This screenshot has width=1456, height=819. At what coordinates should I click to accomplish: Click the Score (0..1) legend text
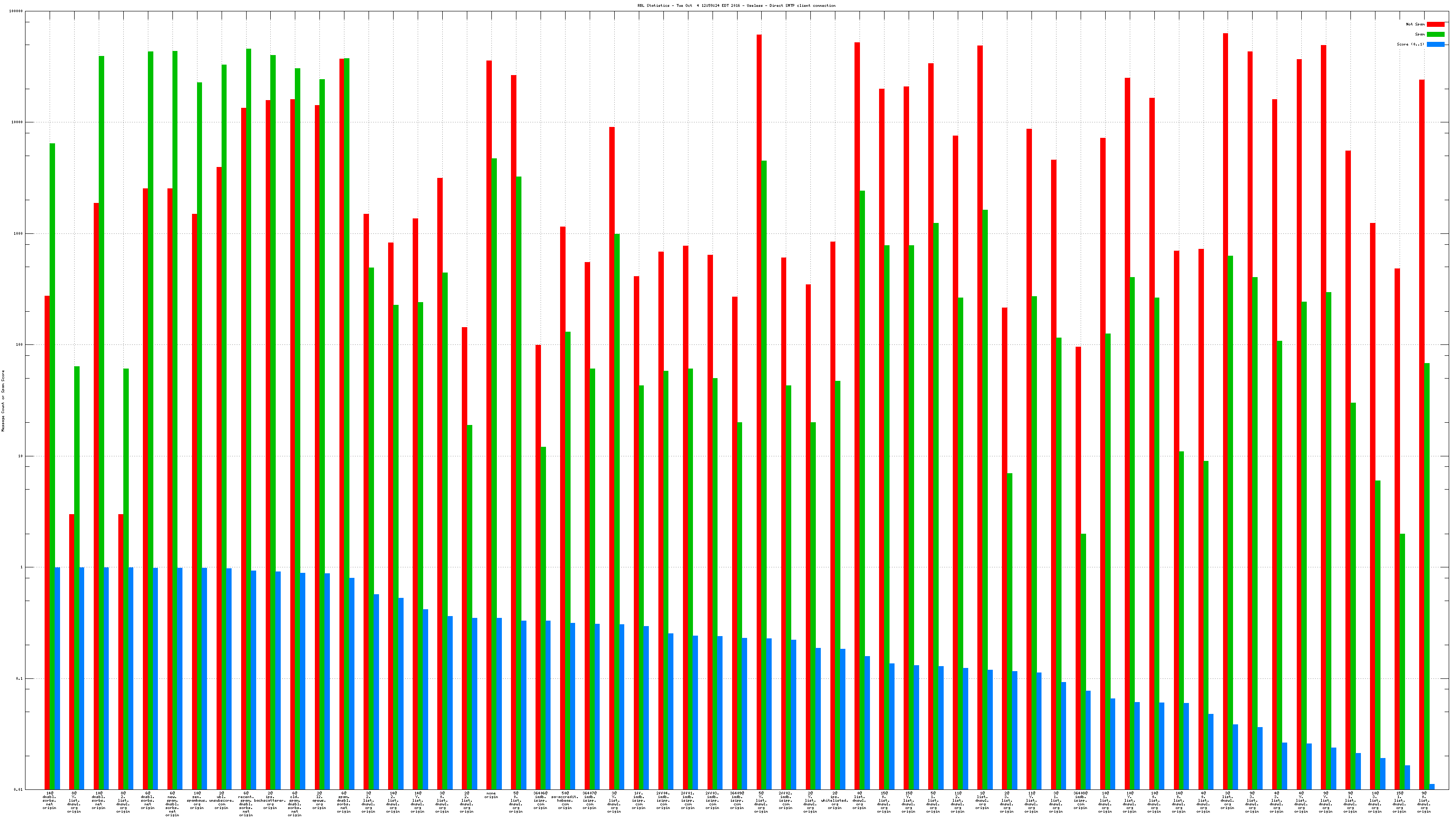1410,44
